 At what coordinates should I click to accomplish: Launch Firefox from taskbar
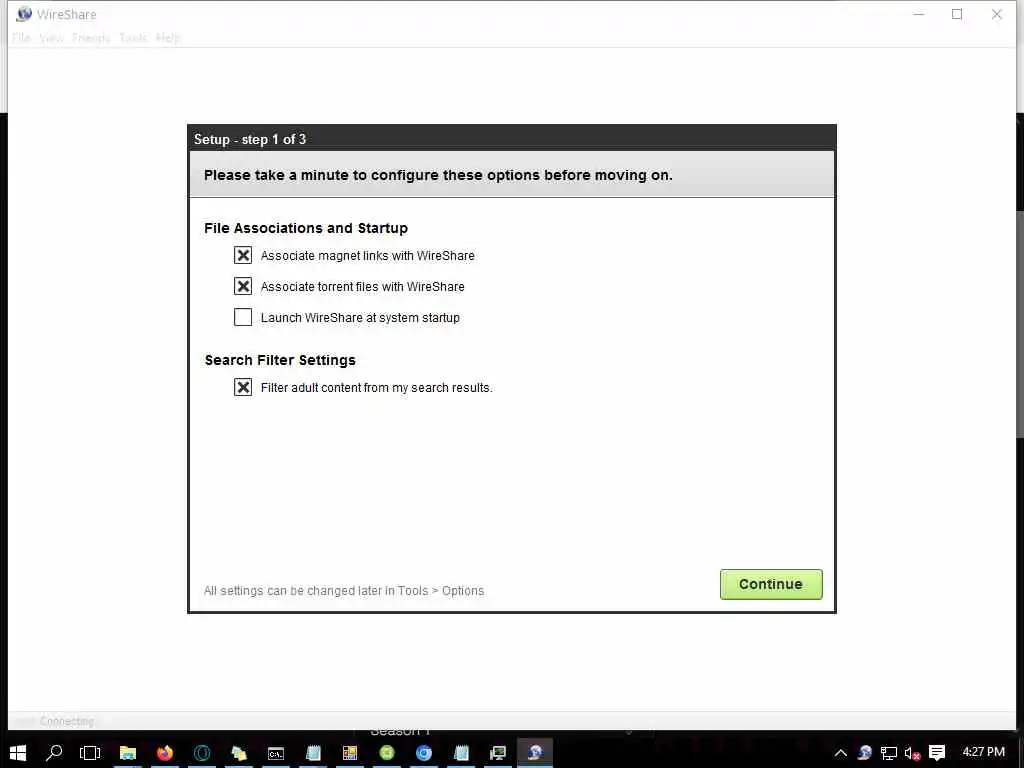[x=165, y=753]
